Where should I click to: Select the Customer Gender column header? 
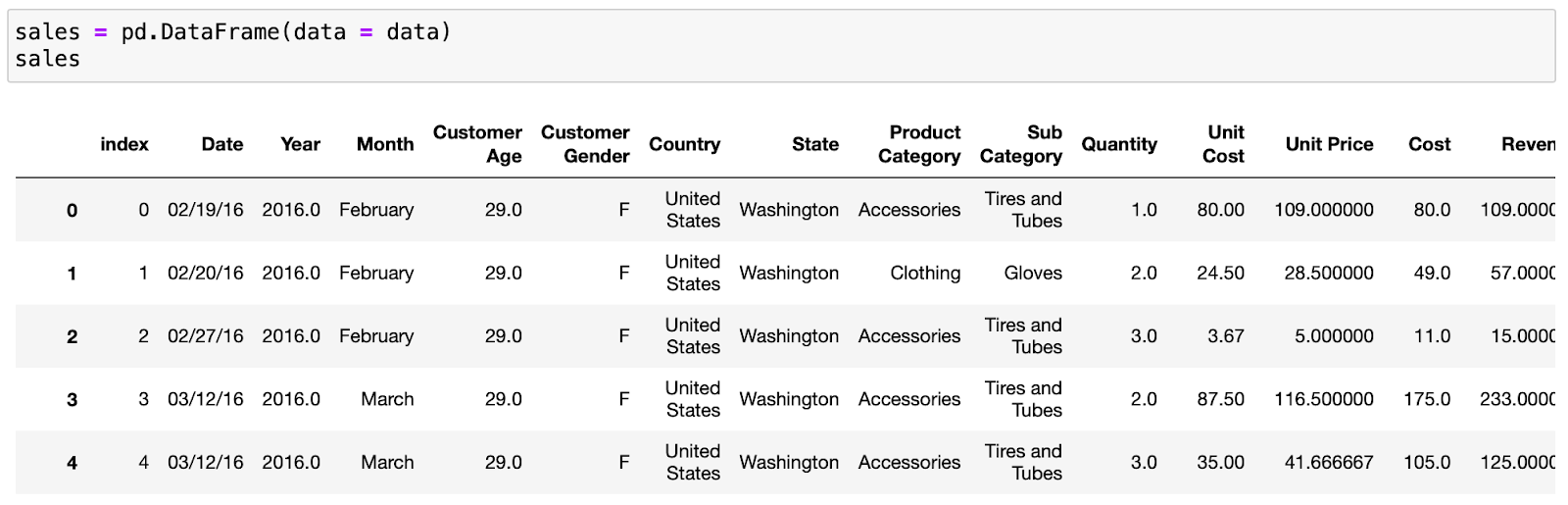point(585,144)
